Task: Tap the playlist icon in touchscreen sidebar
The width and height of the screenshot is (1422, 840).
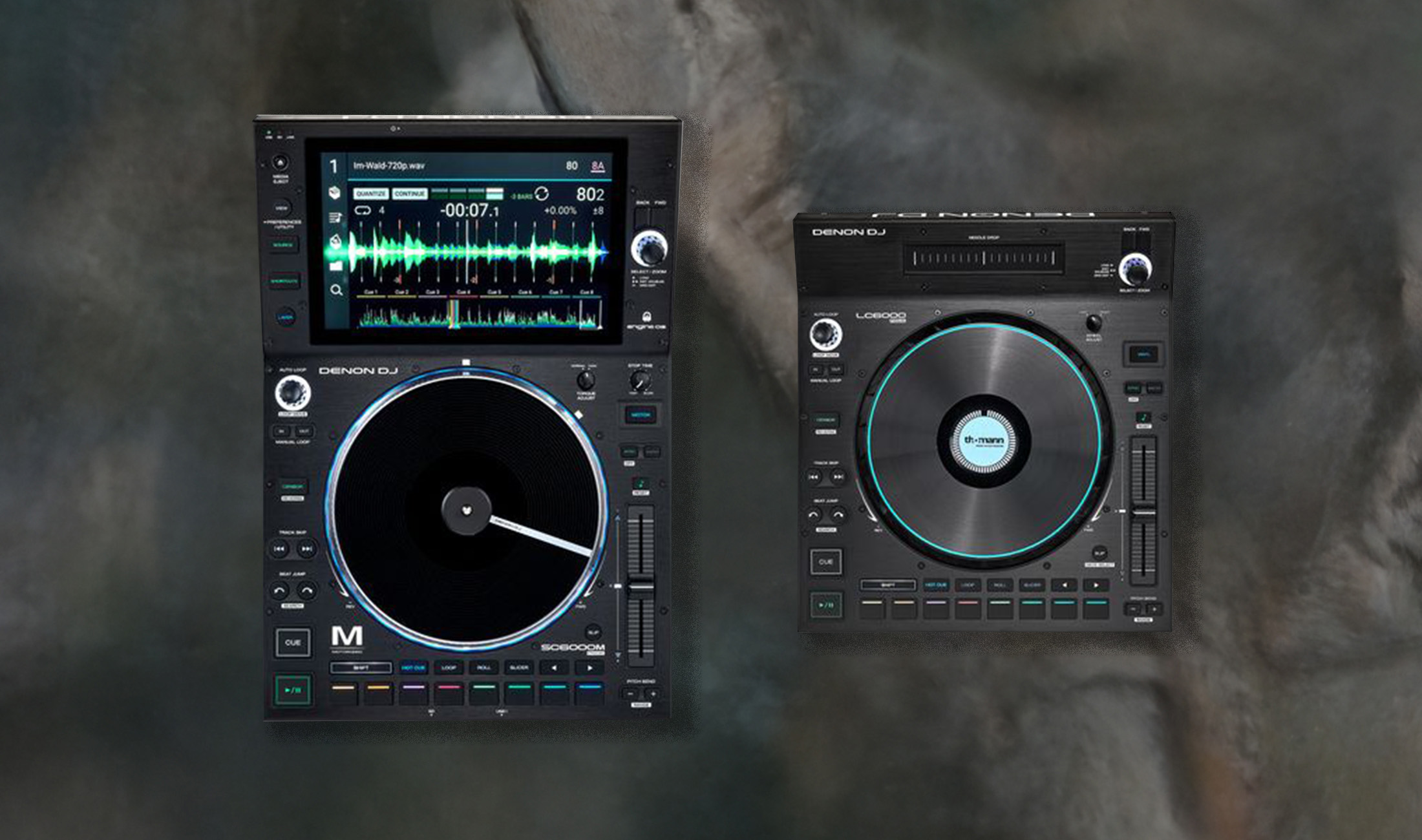Action: [334, 217]
